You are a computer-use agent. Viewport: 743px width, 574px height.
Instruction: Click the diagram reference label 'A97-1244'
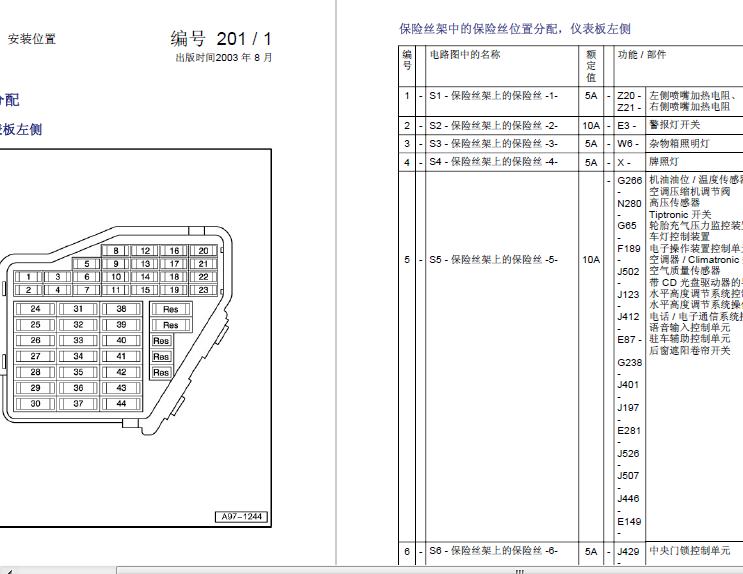[242, 517]
